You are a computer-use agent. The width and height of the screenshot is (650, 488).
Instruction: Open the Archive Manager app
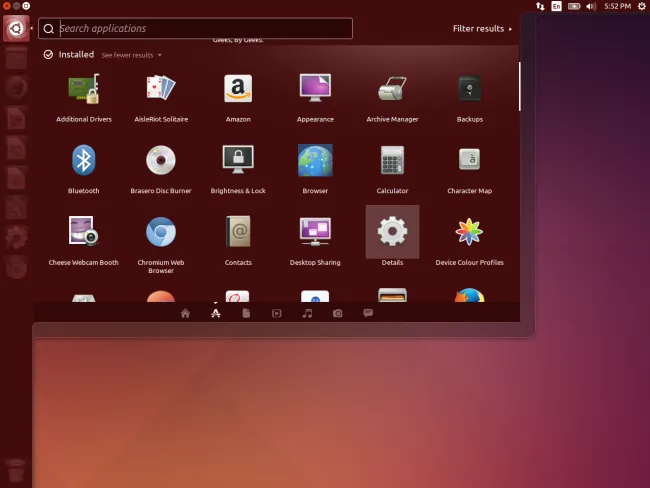392,91
